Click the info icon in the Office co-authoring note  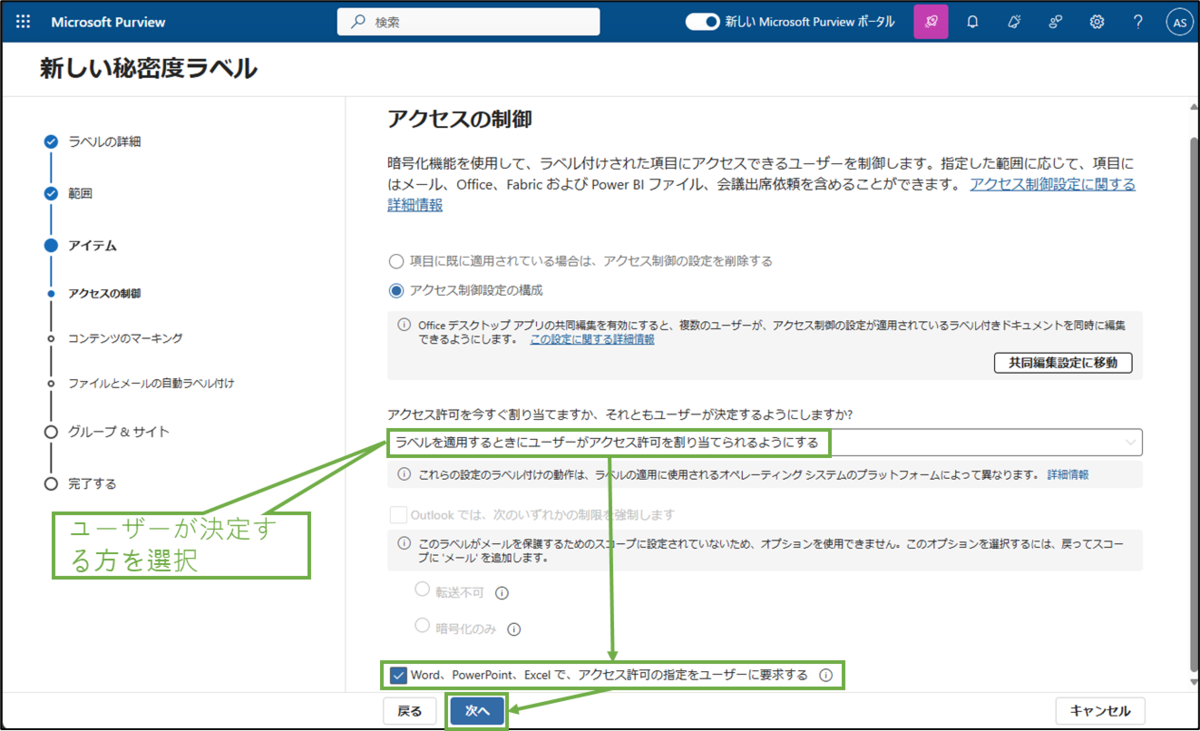(404, 324)
